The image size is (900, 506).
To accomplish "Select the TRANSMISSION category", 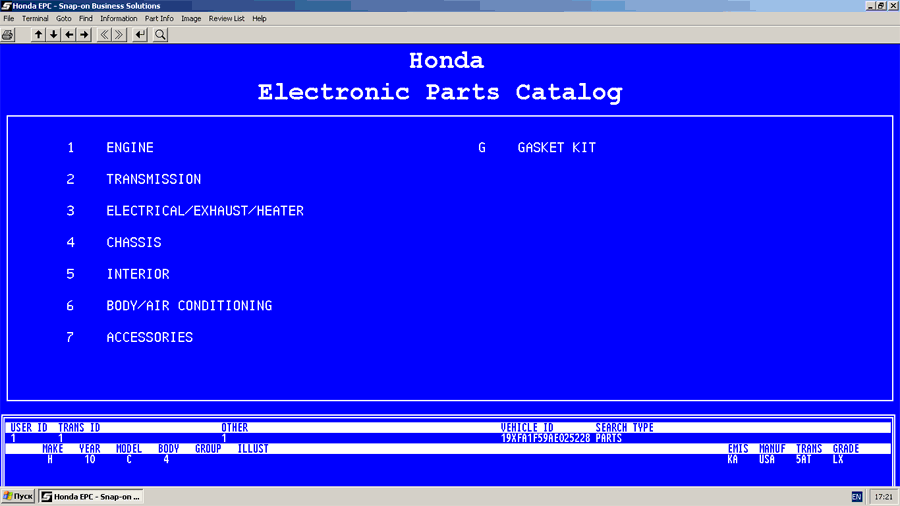I will [154, 180].
